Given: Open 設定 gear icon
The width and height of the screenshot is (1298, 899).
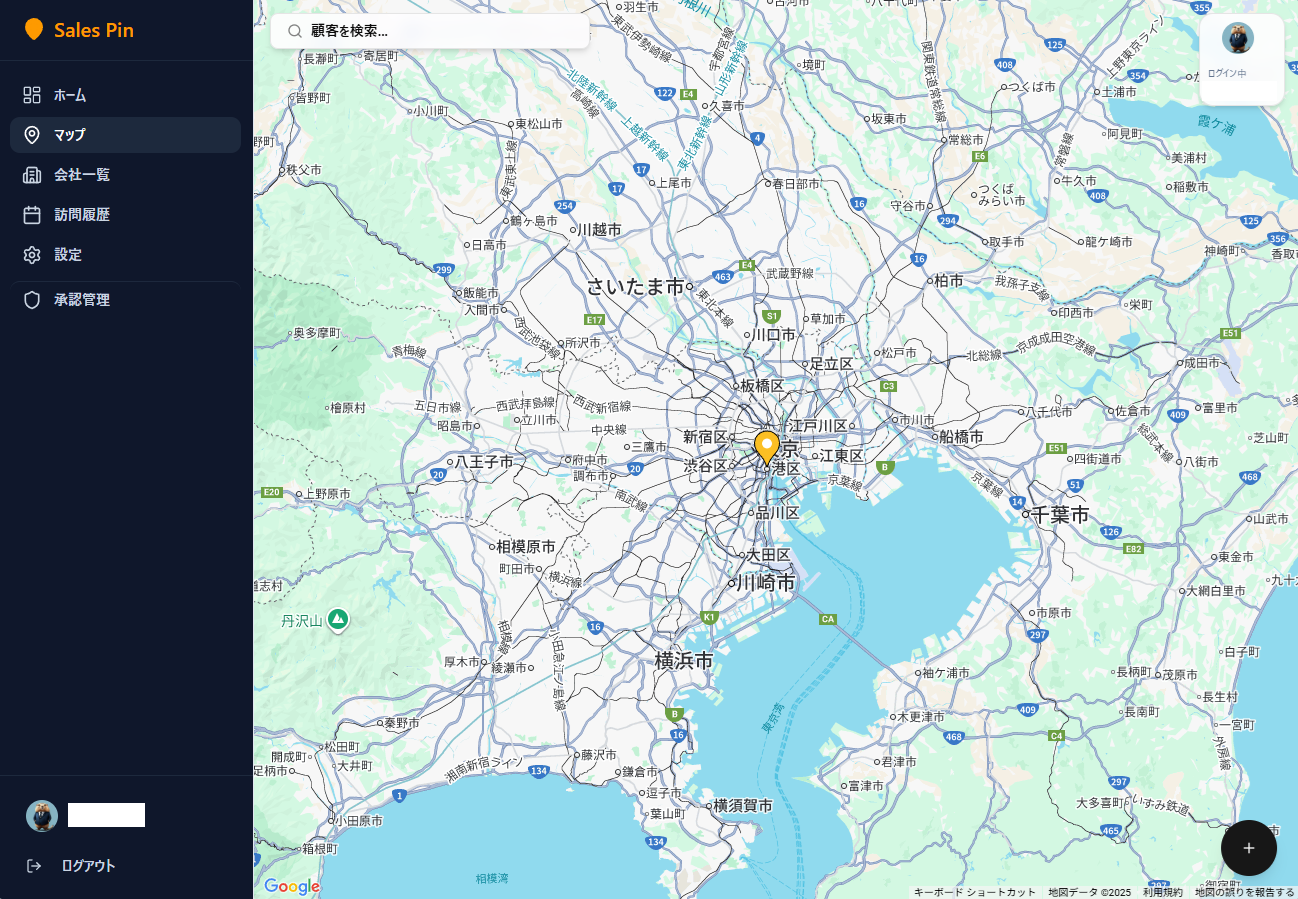Looking at the screenshot, I should click(32, 255).
